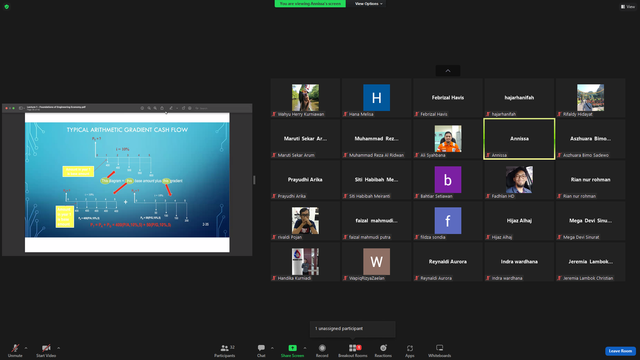This screenshot has height=360, width=640.
Task: Open the View layout menu
Action: point(628,7)
